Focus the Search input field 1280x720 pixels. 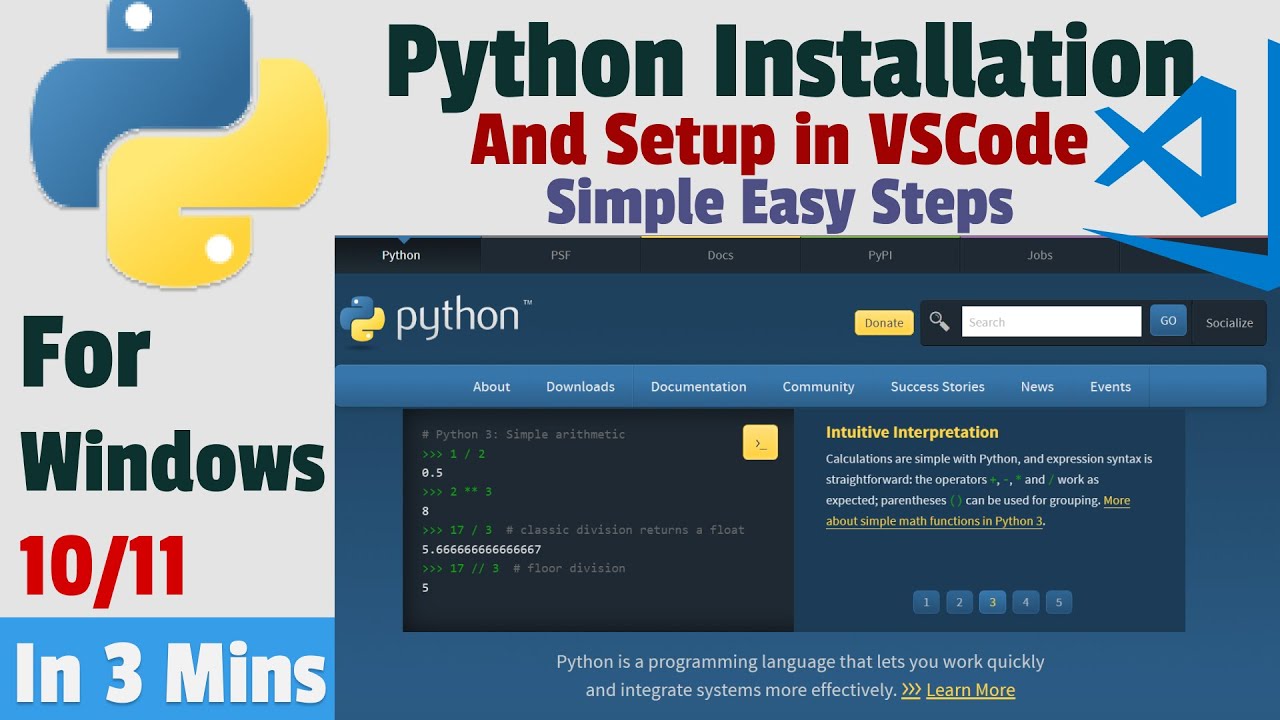(1051, 322)
